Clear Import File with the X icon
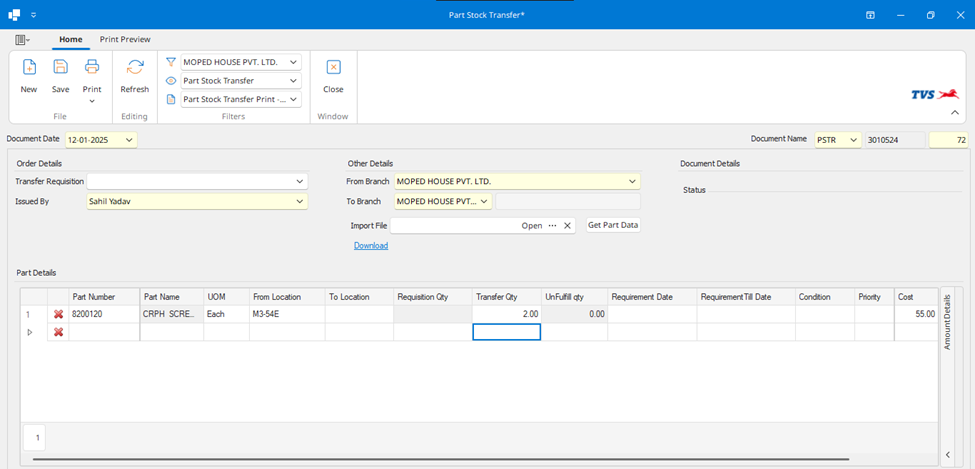This screenshot has height=469, width=975. pyautogui.click(x=567, y=226)
